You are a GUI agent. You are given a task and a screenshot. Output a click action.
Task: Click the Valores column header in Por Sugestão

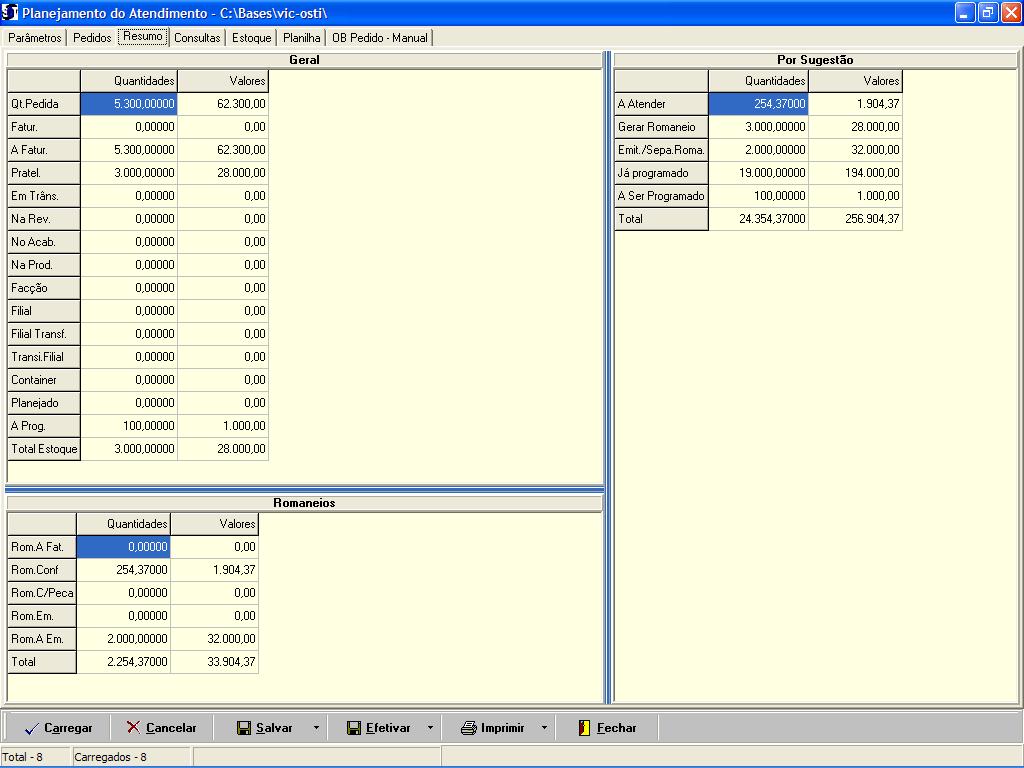pyautogui.click(x=855, y=81)
